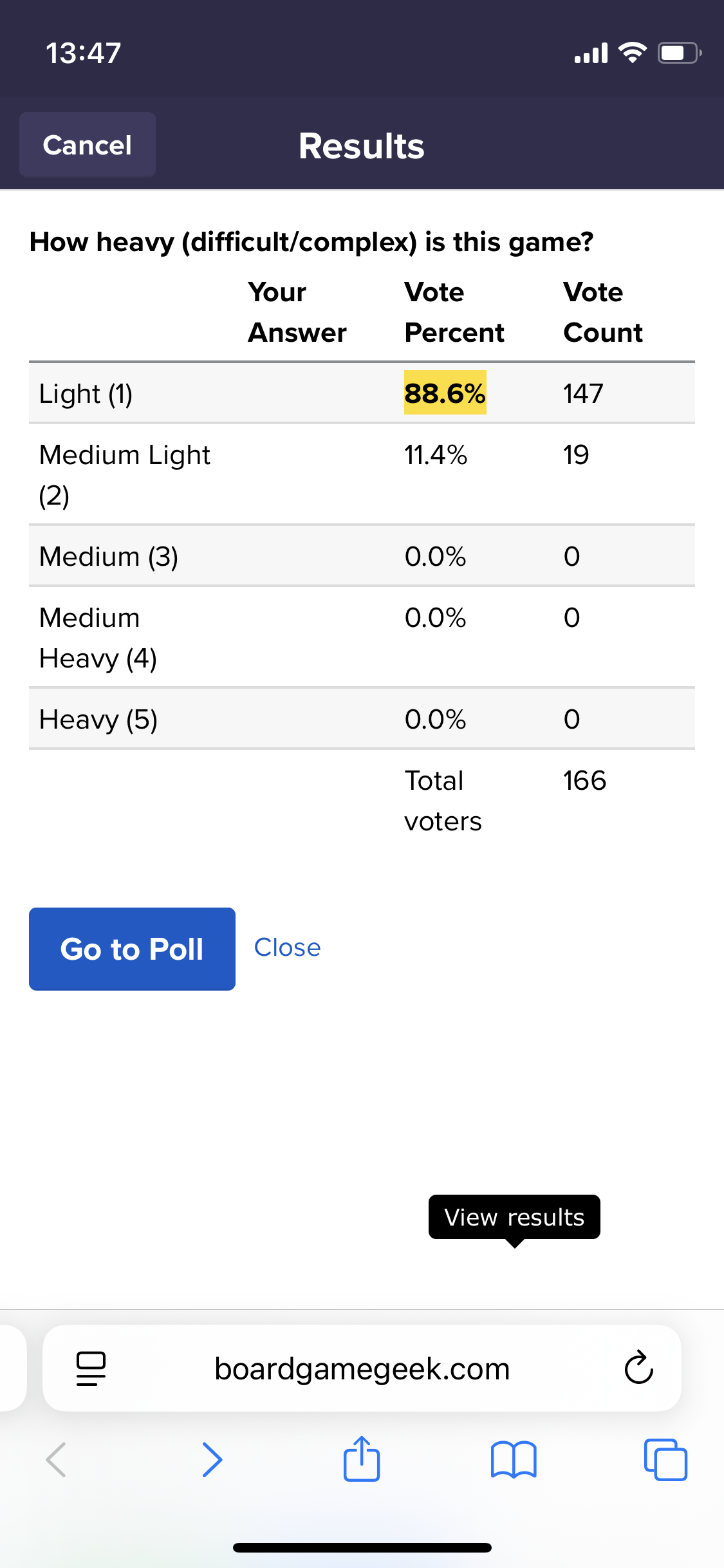Select the highlighted 88.6% vote percent
The image size is (724, 1568).
coord(445,393)
